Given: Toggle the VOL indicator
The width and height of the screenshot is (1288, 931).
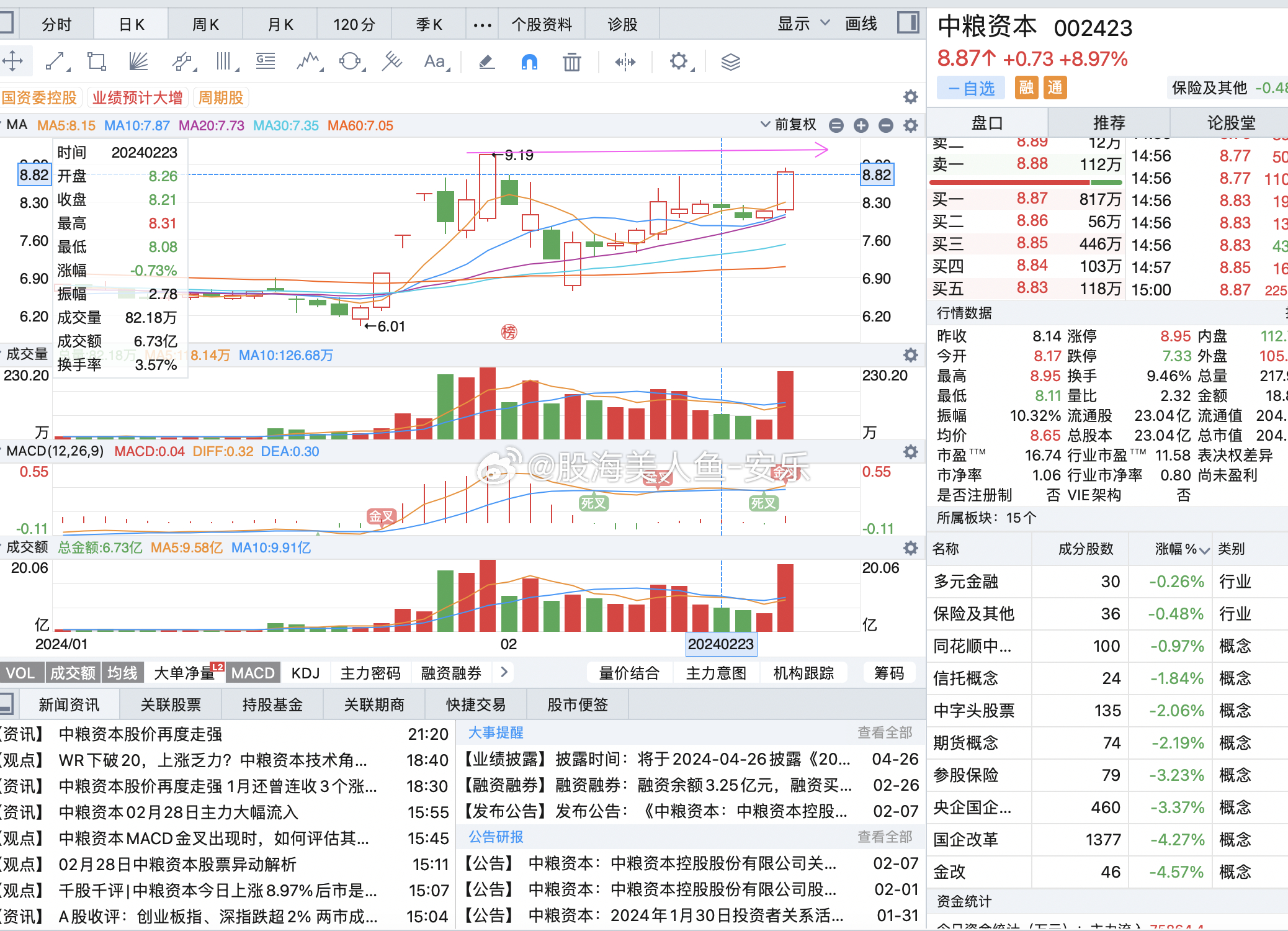Looking at the screenshot, I should pos(20,673).
